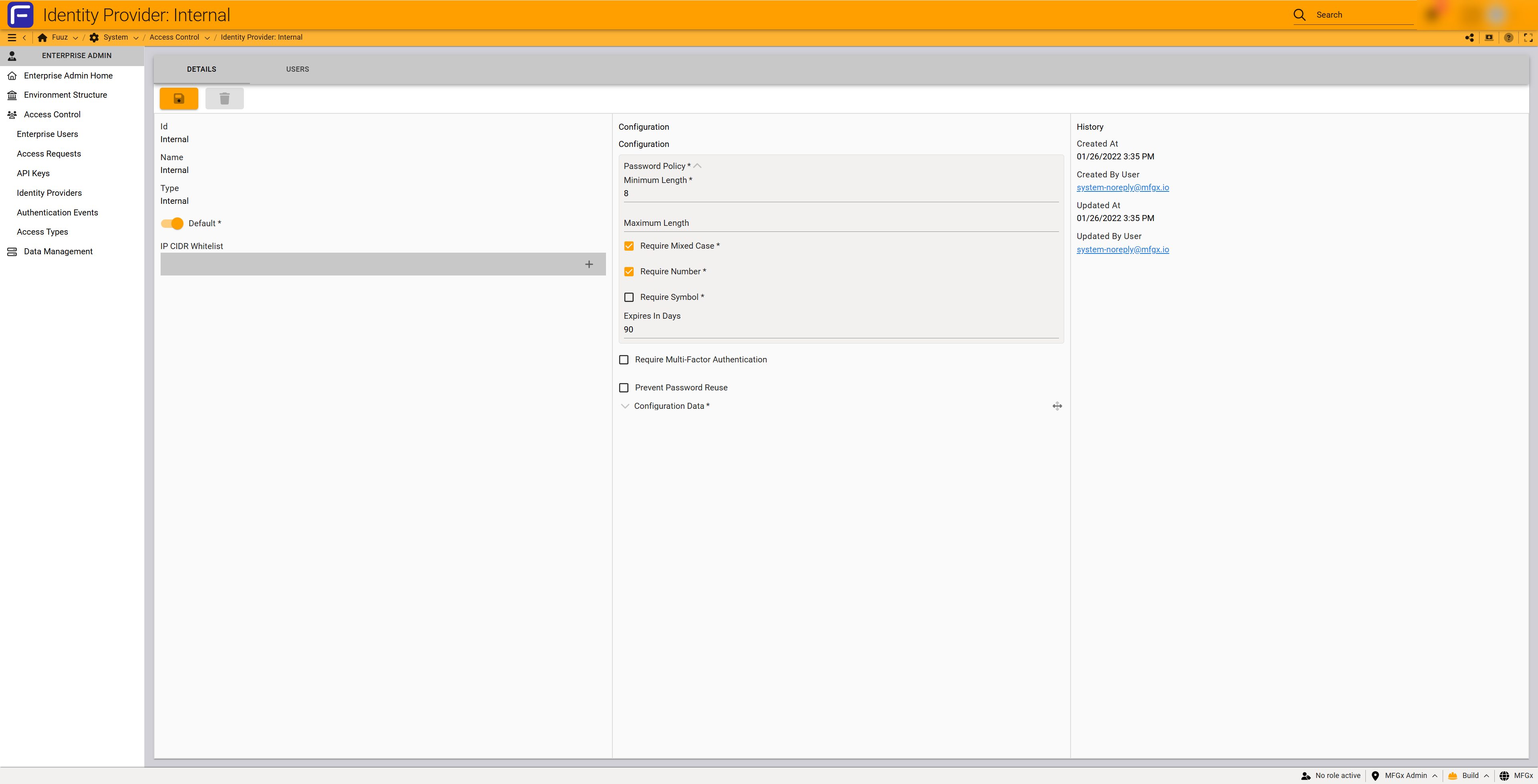Add an IP CIDR Whitelist entry
The image size is (1538, 784).
589,265
